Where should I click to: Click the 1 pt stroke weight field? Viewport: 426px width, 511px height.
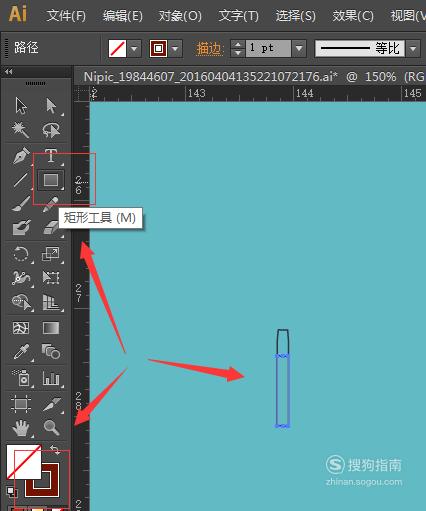coord(268,49)
